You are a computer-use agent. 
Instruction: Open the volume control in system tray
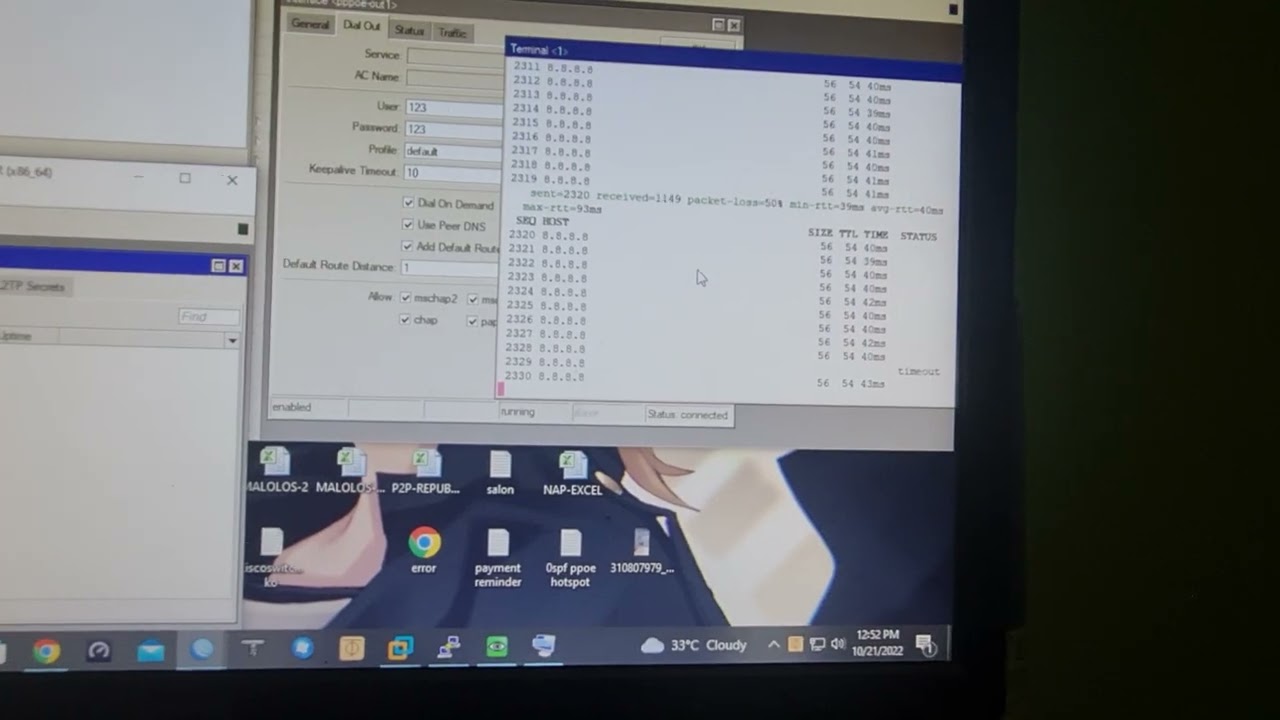(x=838, y=644)
